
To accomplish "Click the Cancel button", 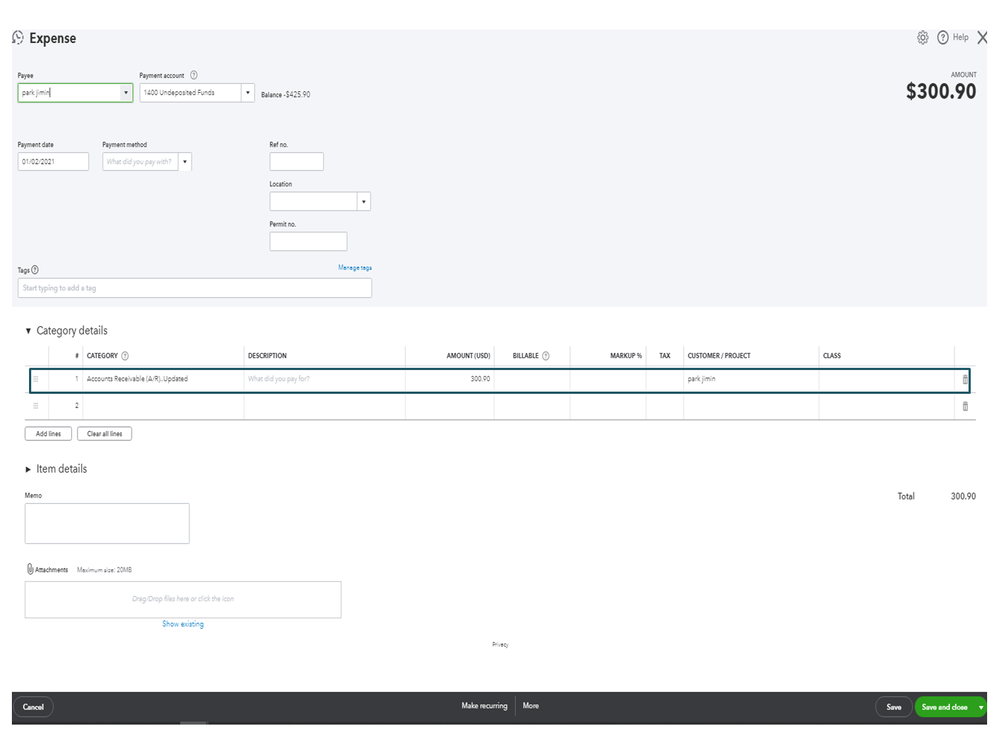I will pyautogui.click(x=33, y=708).
